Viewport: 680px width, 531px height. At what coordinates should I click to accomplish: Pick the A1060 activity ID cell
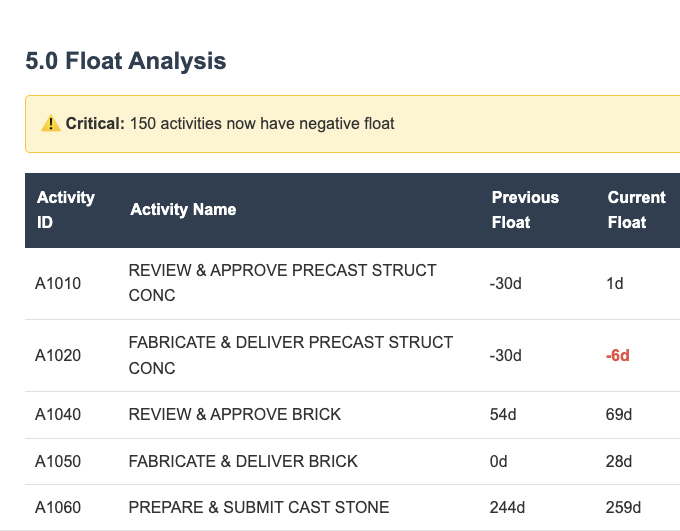(x=58, y=507)
